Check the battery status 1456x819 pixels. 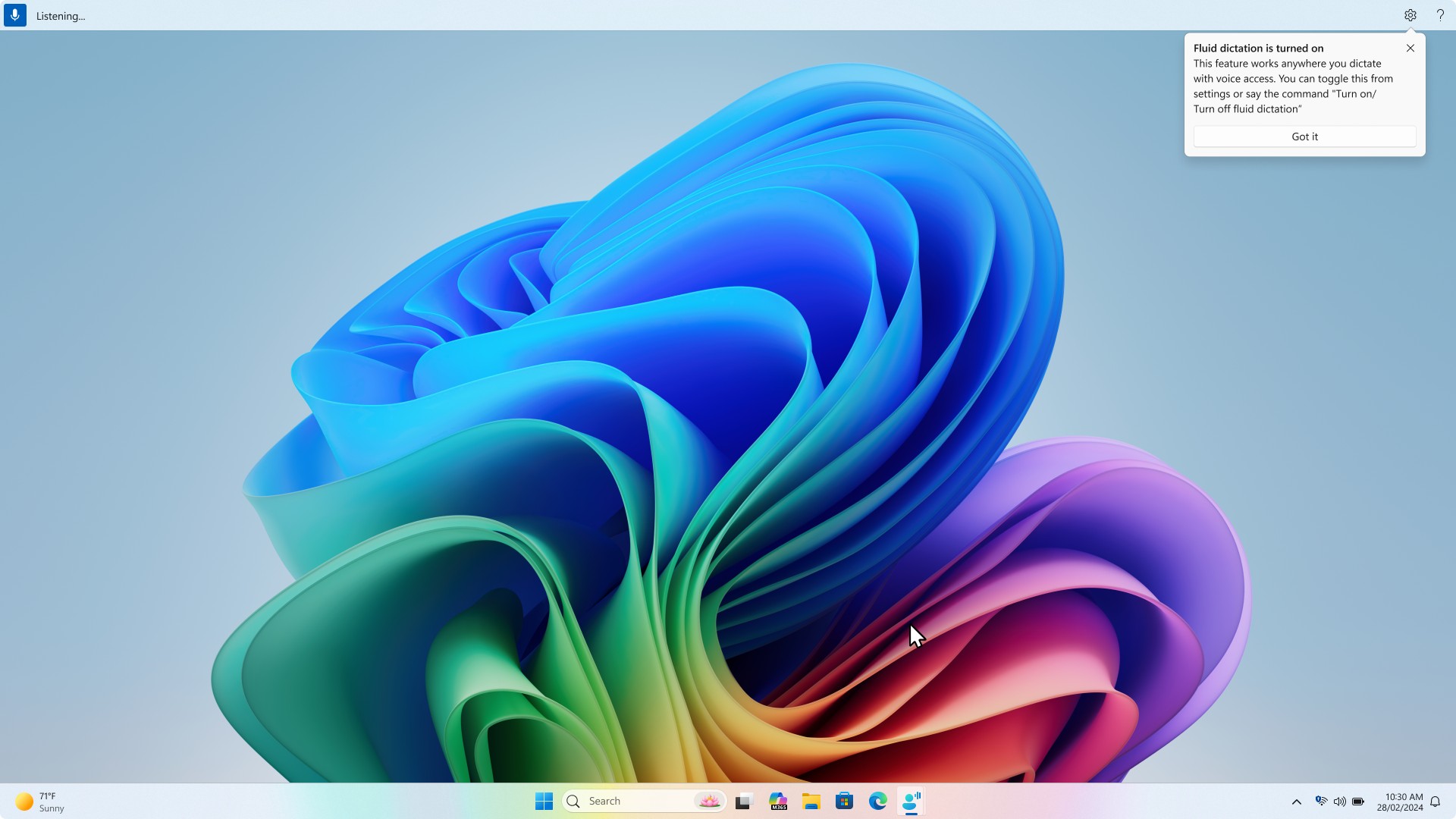click(1358, 801)
